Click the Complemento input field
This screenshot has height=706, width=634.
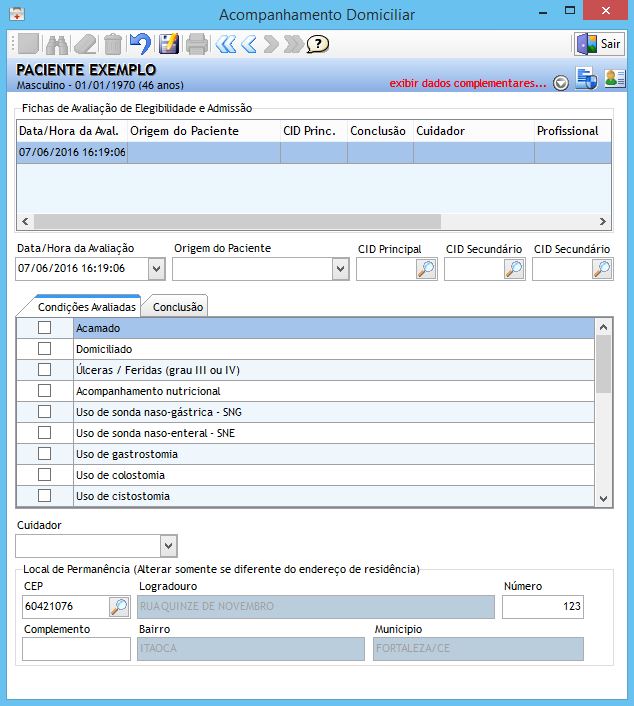coord(76,649)
